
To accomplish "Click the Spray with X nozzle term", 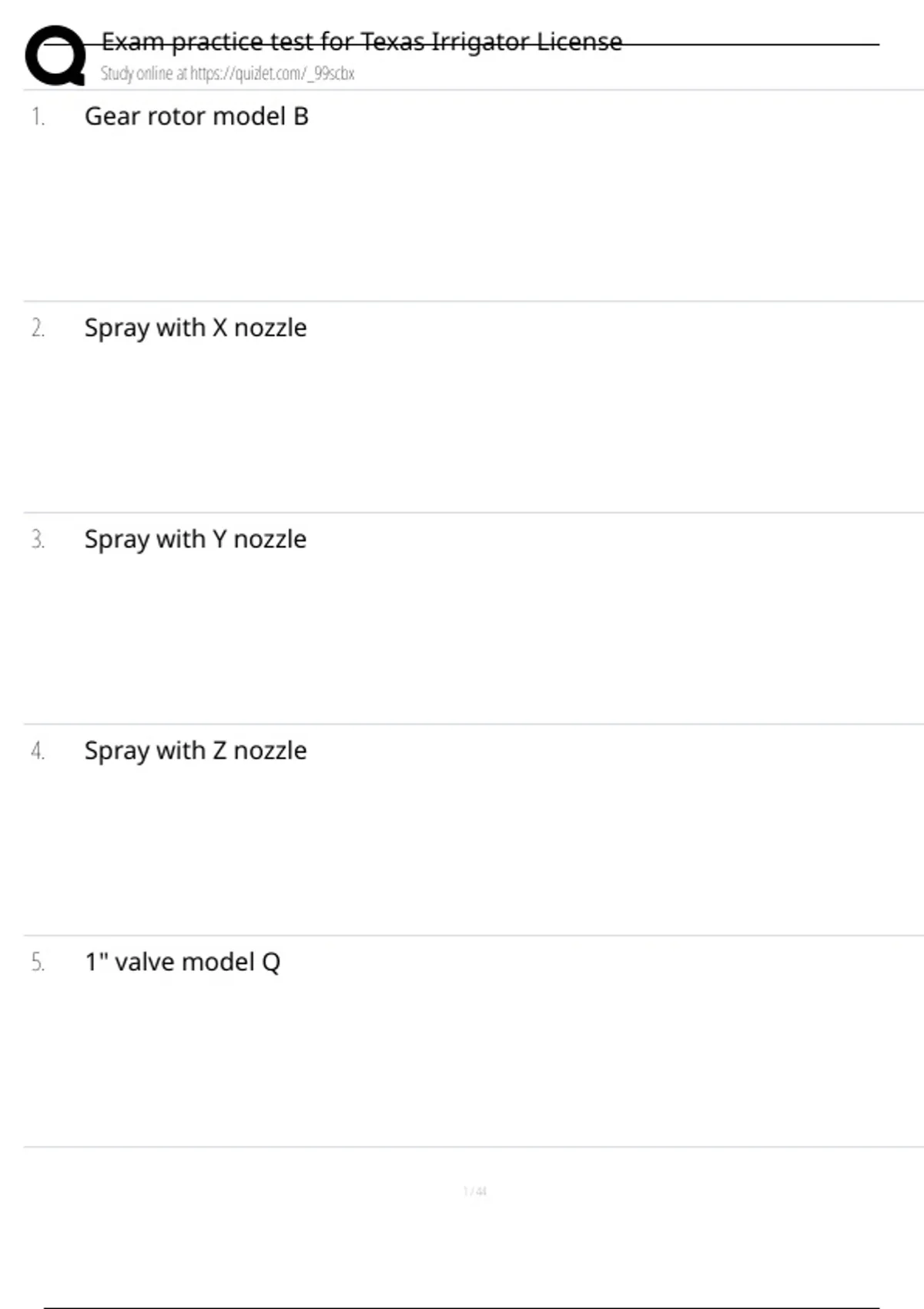I will 196,328.
